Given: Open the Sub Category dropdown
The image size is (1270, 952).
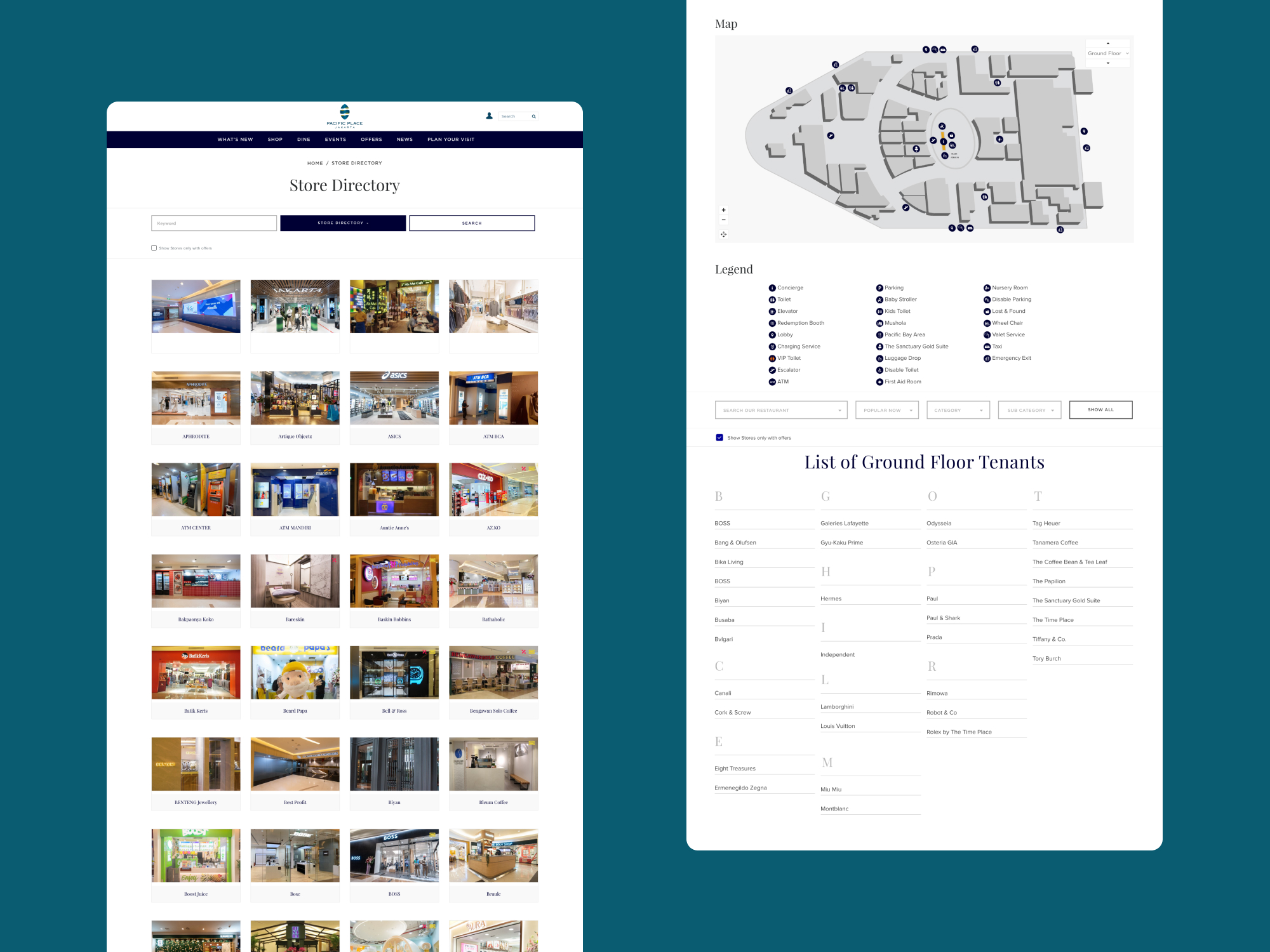Looking at the screenshot, I should 1030,410.
